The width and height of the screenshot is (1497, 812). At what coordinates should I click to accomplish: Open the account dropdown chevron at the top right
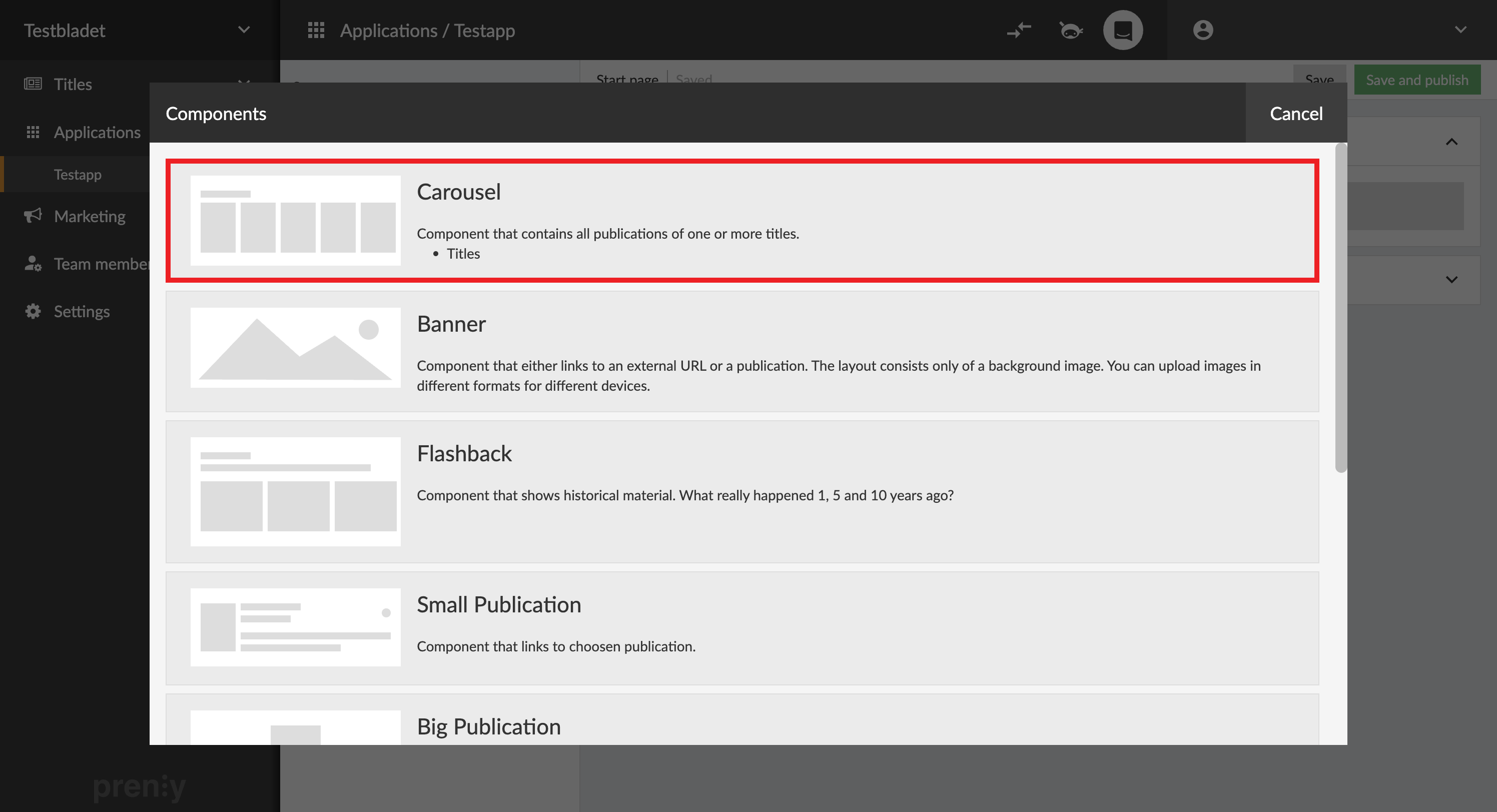pyautogui.click(x=1460, y=30)
